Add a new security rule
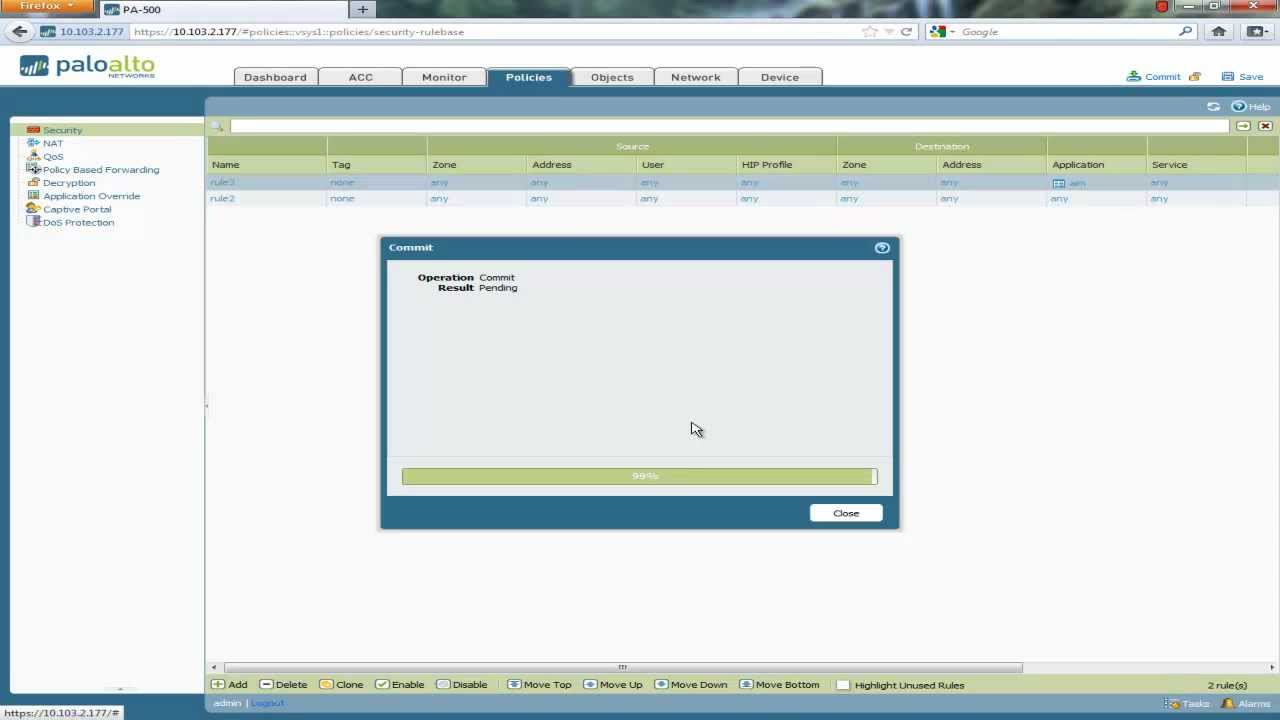 click(x=229, y=685)
